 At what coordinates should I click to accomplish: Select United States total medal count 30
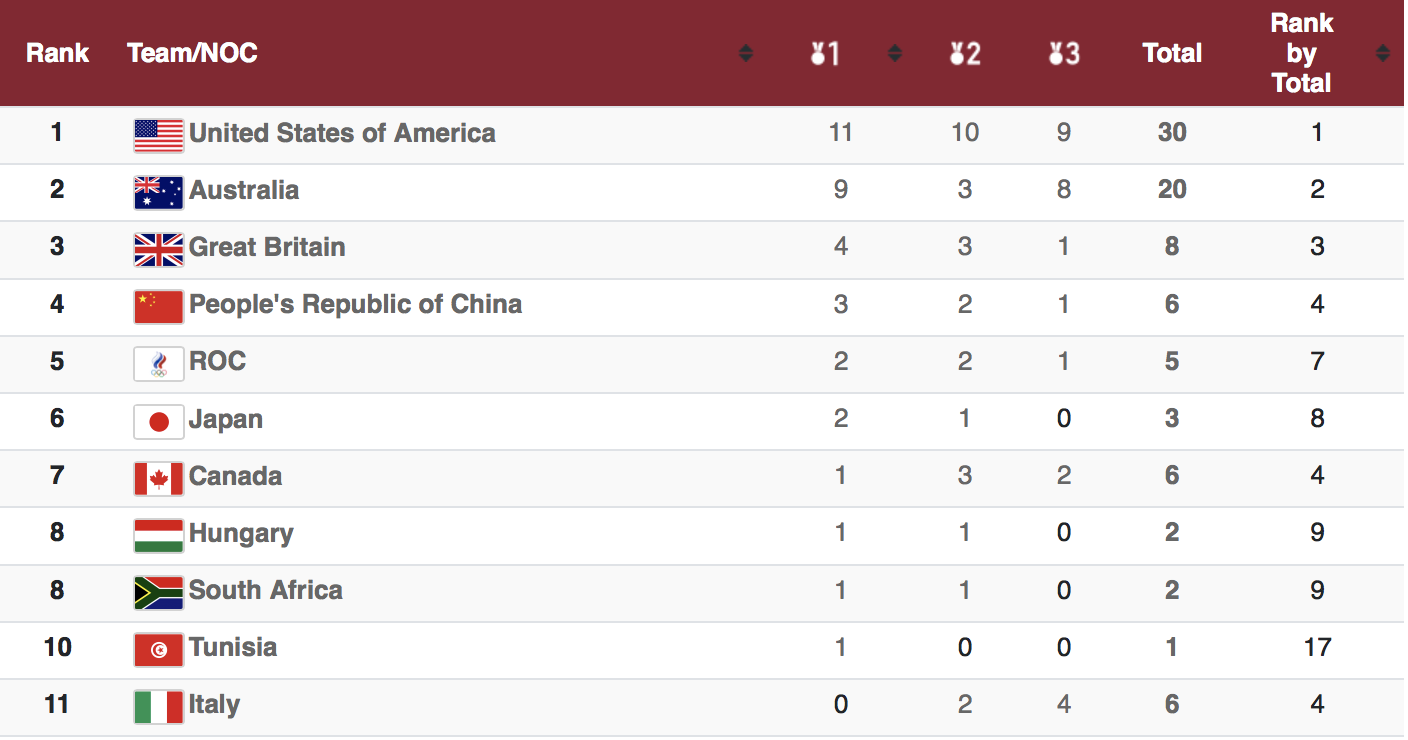(1172, 133)
